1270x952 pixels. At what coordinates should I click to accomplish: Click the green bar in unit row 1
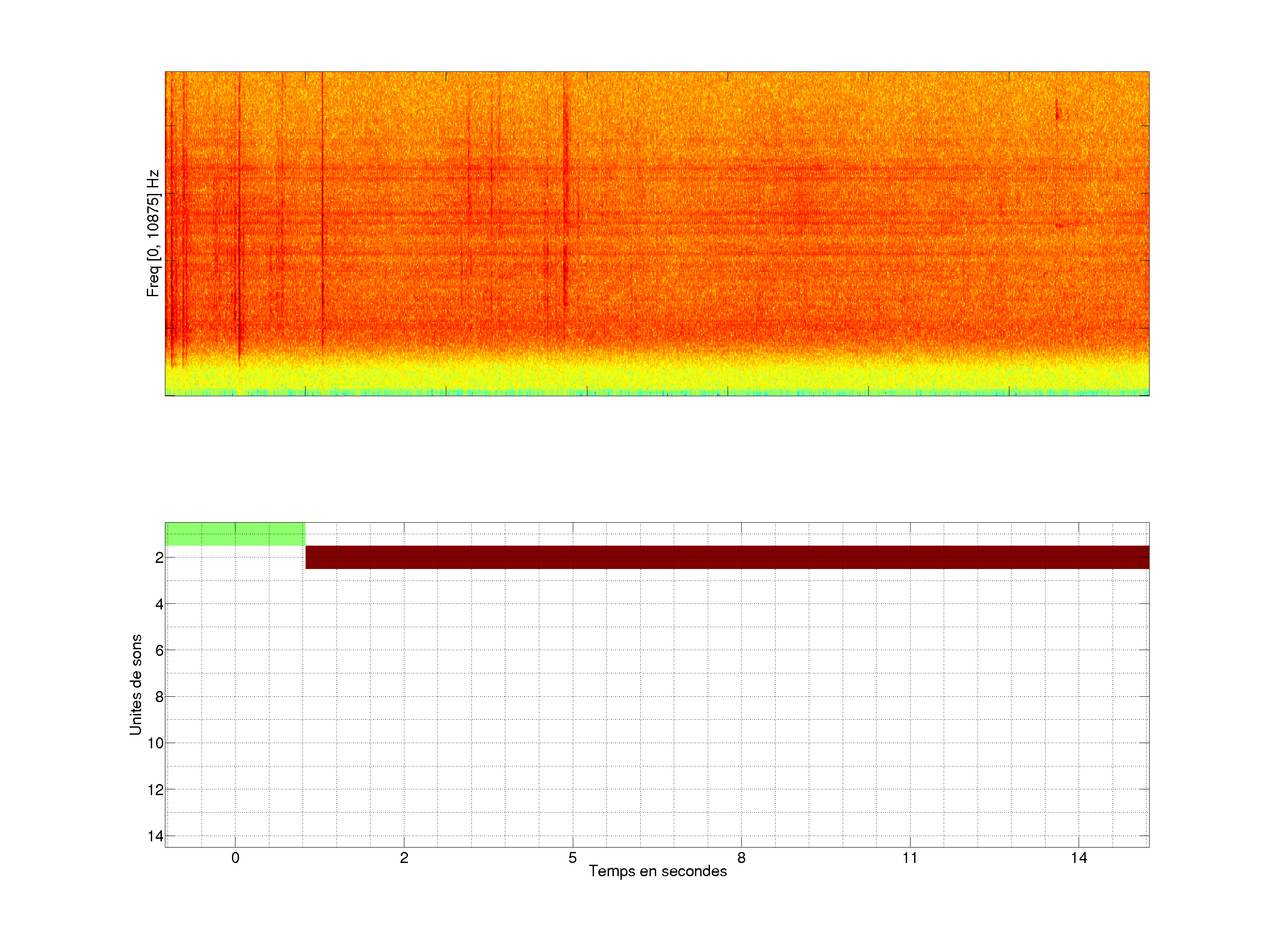pos(235,534)
